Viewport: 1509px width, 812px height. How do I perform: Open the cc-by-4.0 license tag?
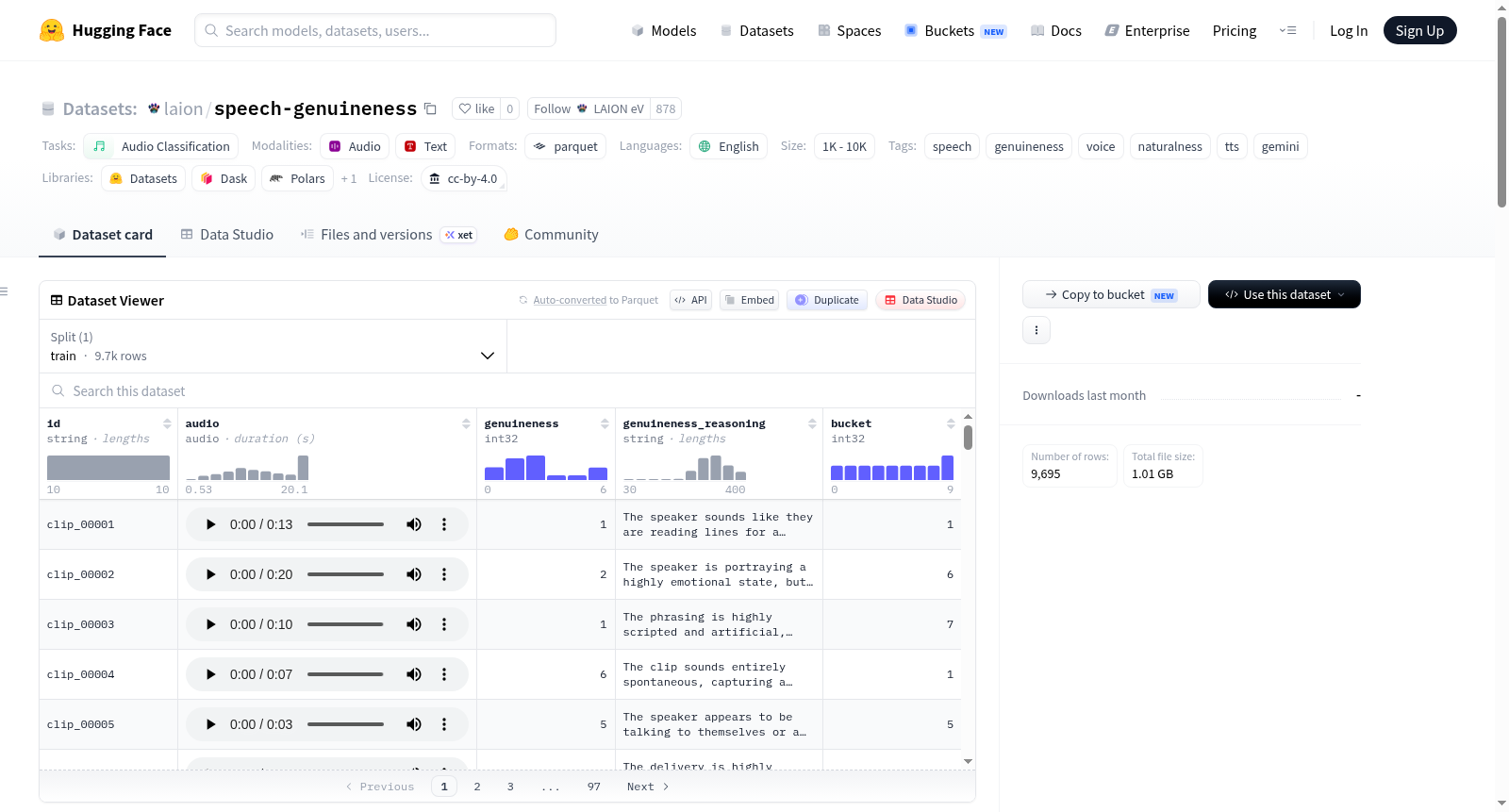coord(463,178)
